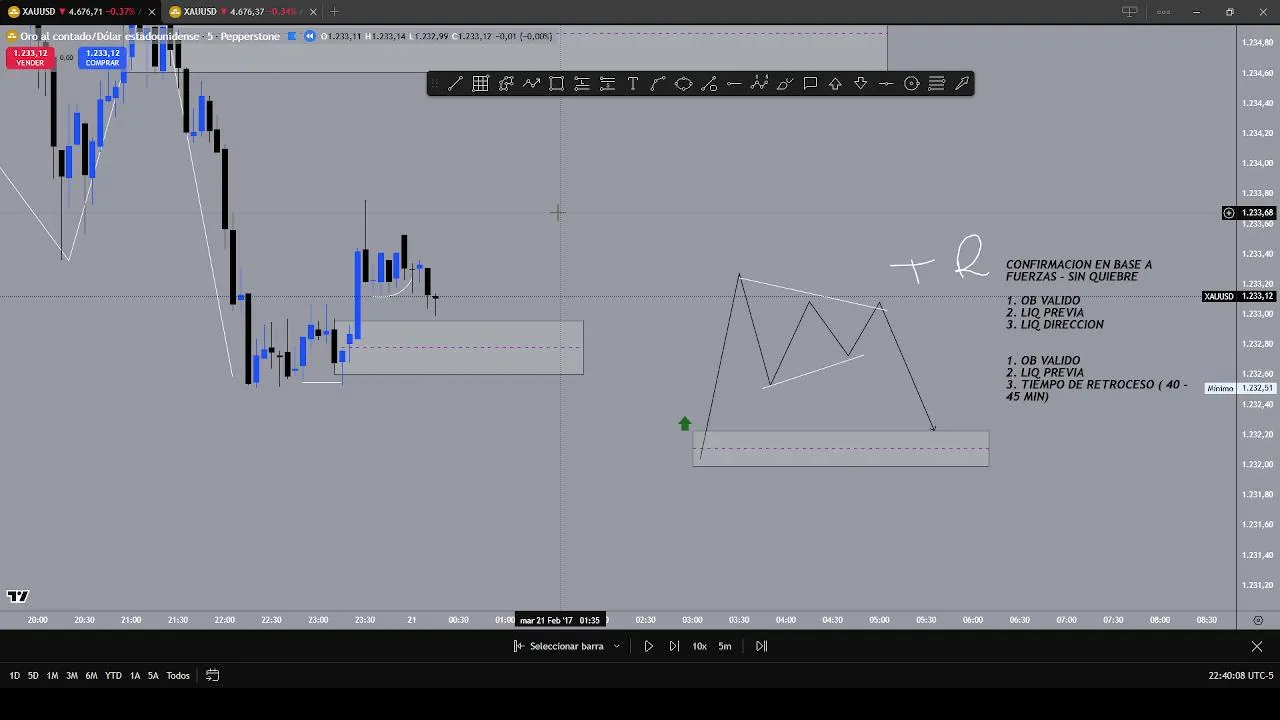Set range to 1M
1280x720 pixels.
52,676
